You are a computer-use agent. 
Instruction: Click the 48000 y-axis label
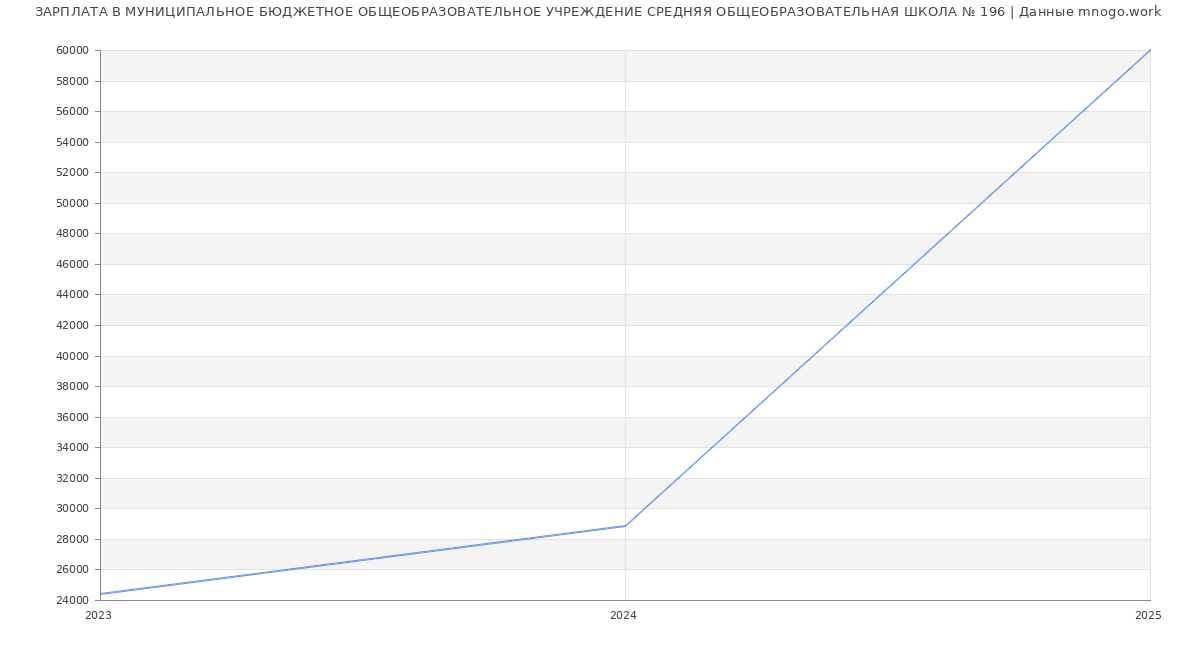coord(72,233)
